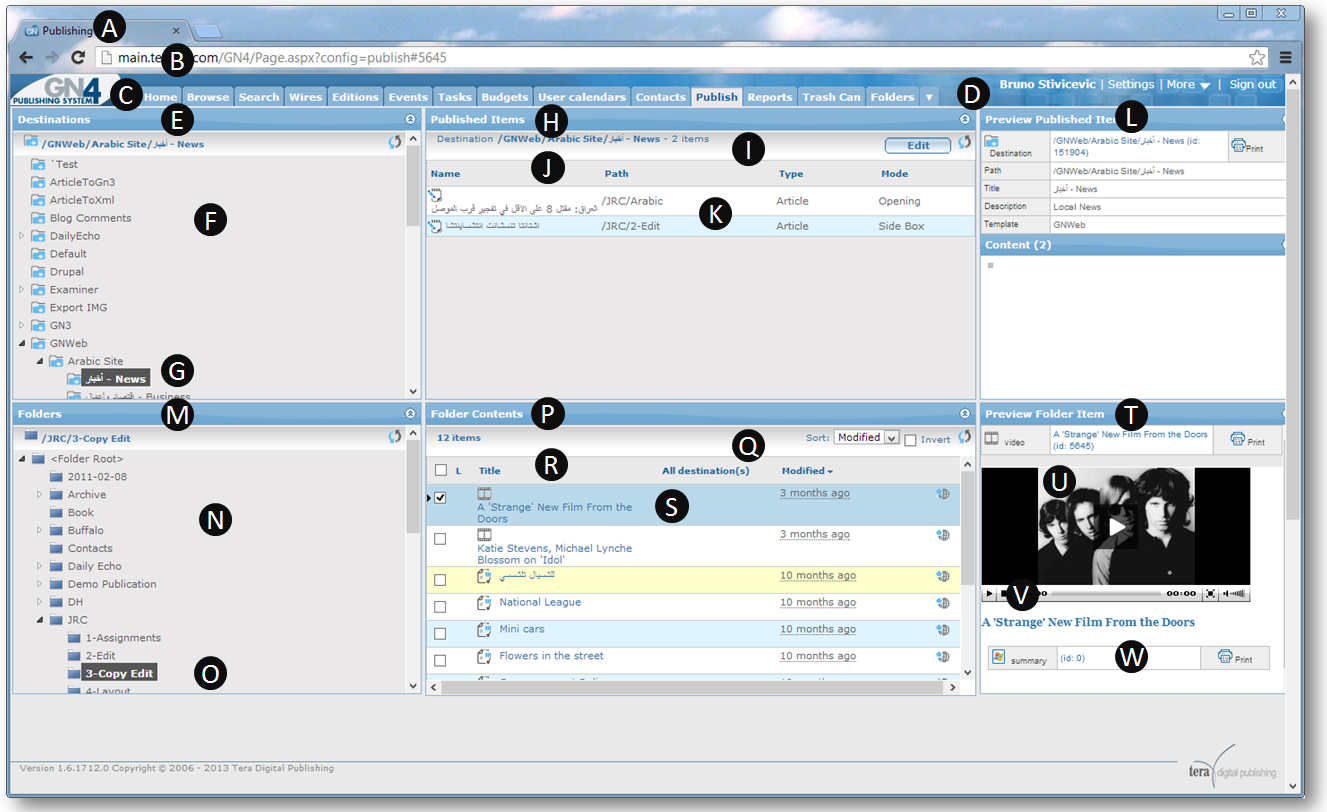Click publish globe icon for 'Strange' New Film row
This screenshot has width=1327, height=812.
point(942,494)
